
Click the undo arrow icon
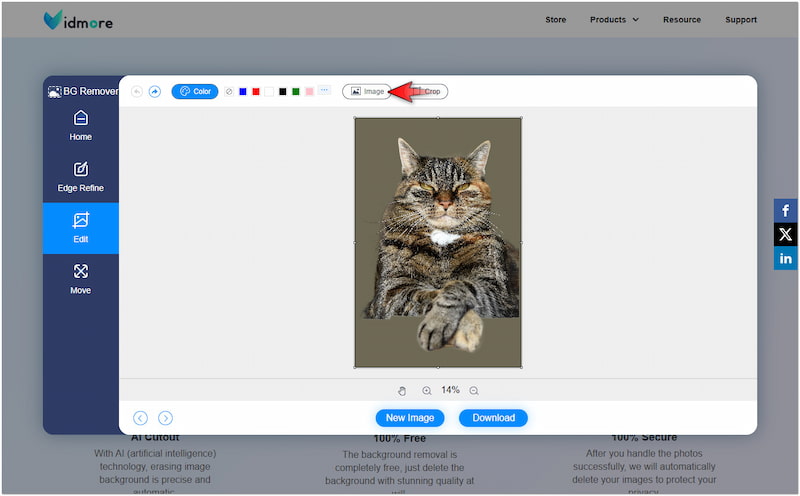pos(137,91)
